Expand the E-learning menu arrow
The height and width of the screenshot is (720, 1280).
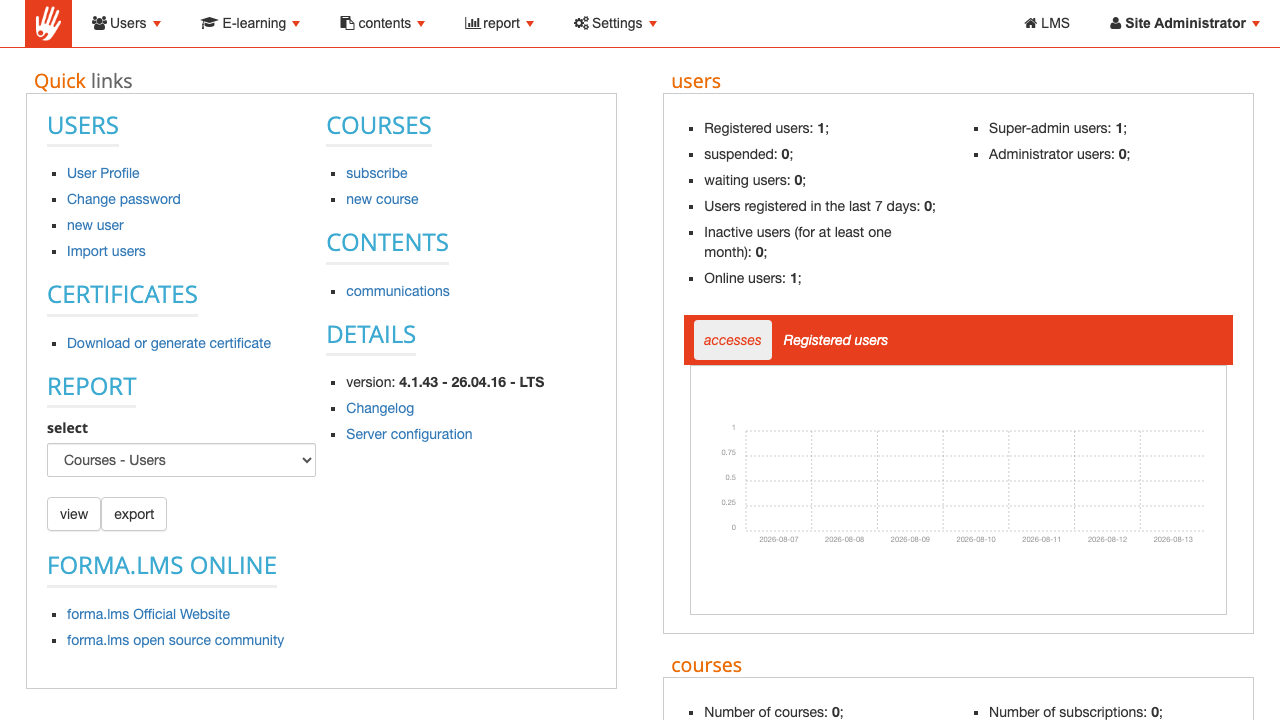[296, 24]
